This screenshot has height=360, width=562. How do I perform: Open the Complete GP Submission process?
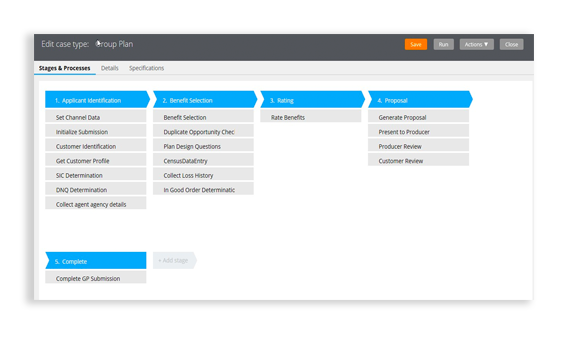(96, 278)
